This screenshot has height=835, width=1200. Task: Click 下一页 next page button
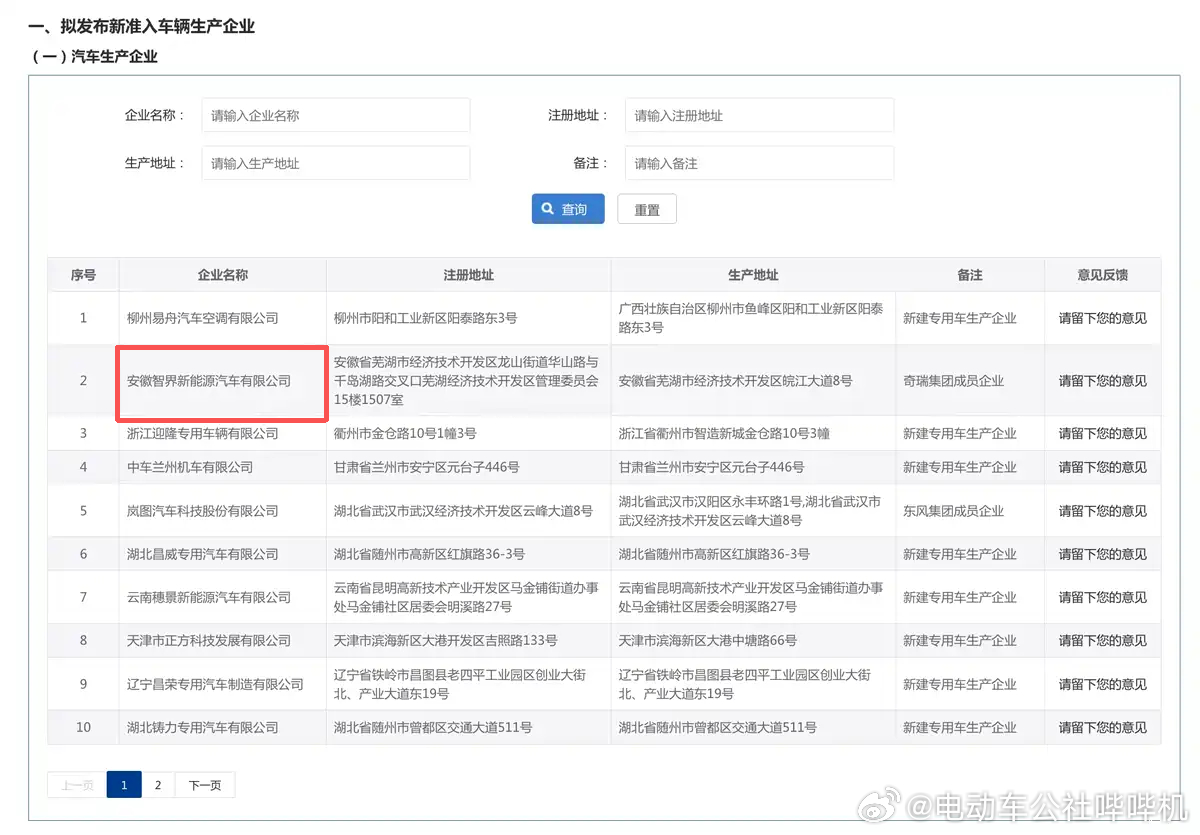205,785
